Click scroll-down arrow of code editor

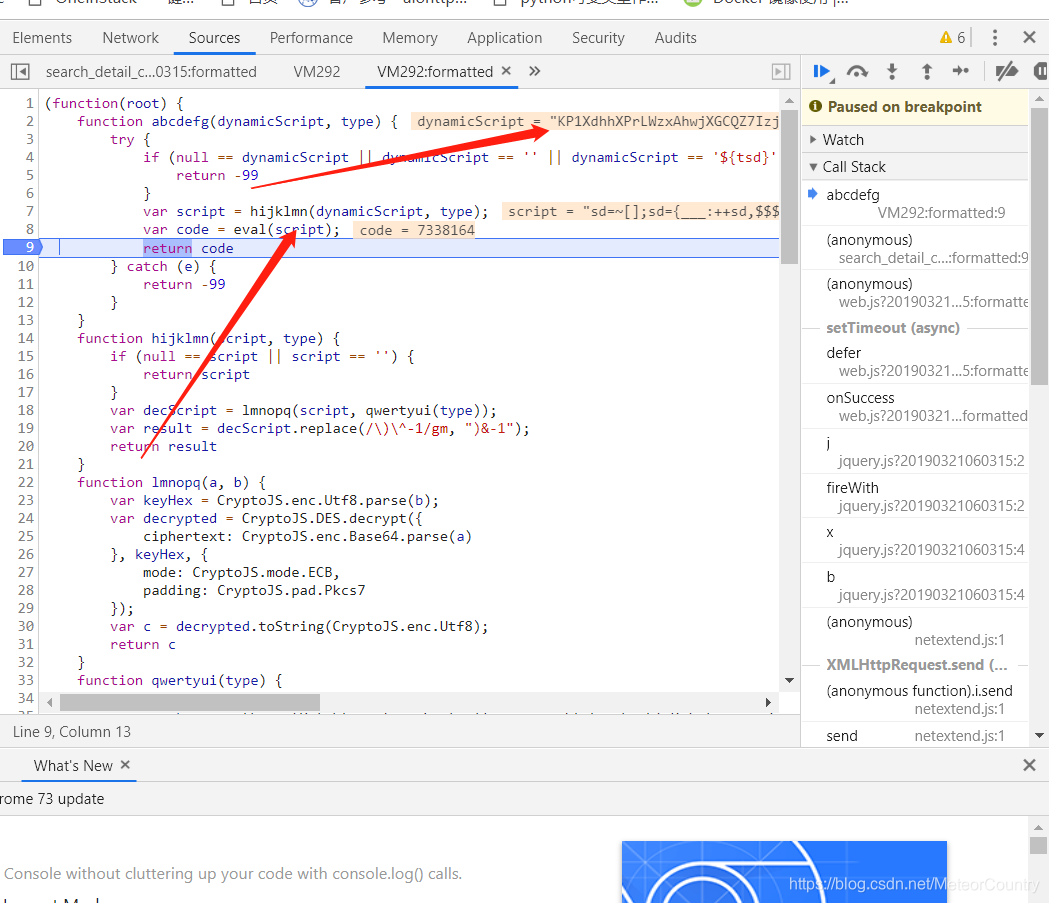789,680
